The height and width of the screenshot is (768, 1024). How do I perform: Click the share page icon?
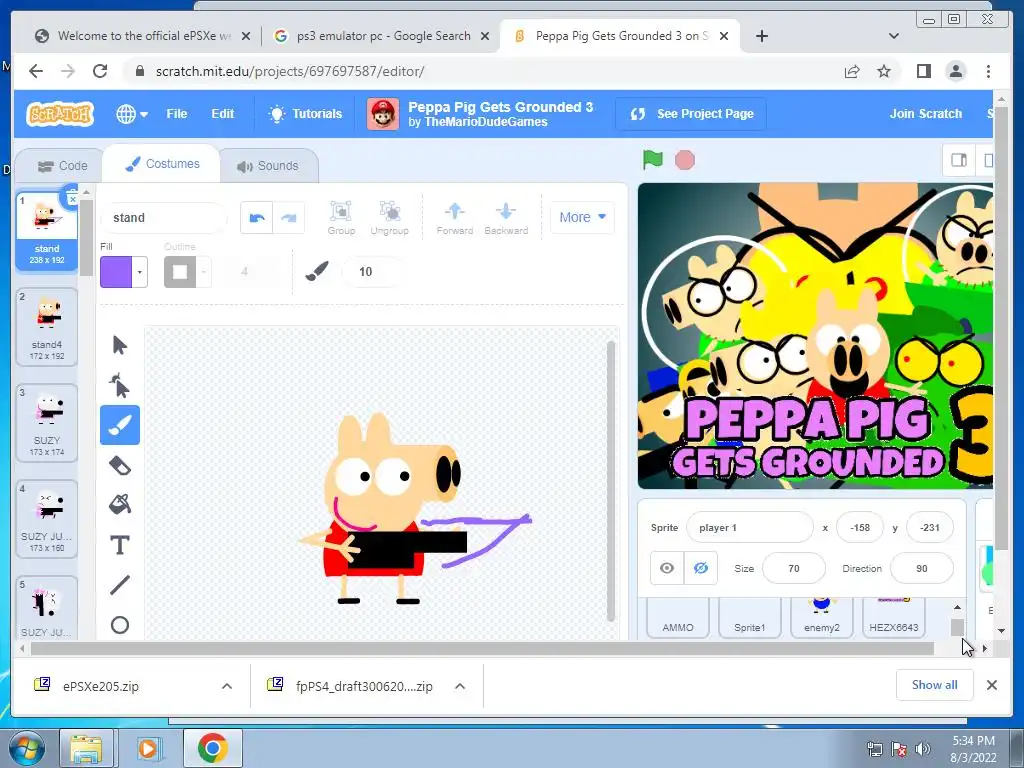tap(852, 71)
